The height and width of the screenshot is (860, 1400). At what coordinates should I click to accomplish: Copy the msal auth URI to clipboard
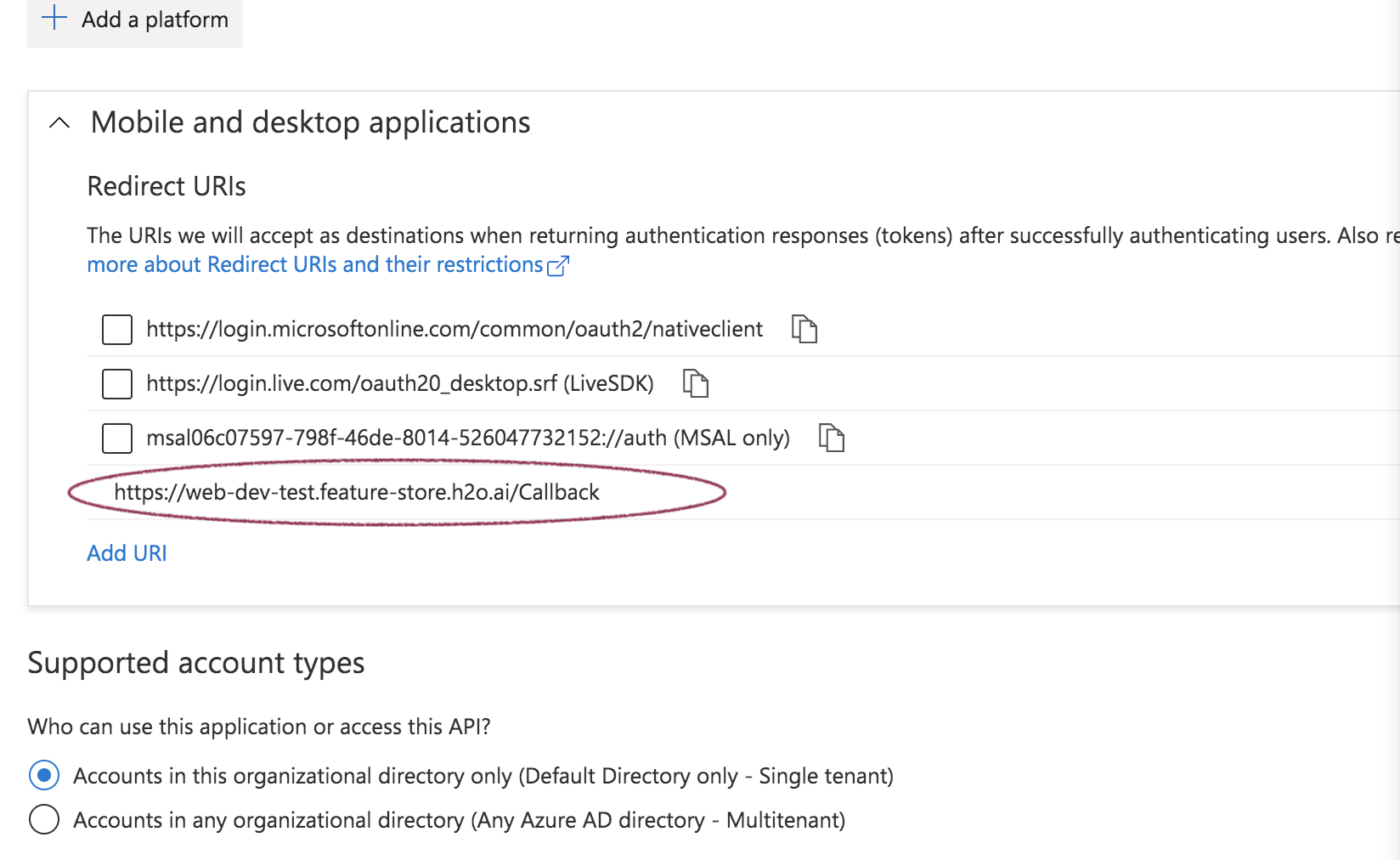[831, 438]
